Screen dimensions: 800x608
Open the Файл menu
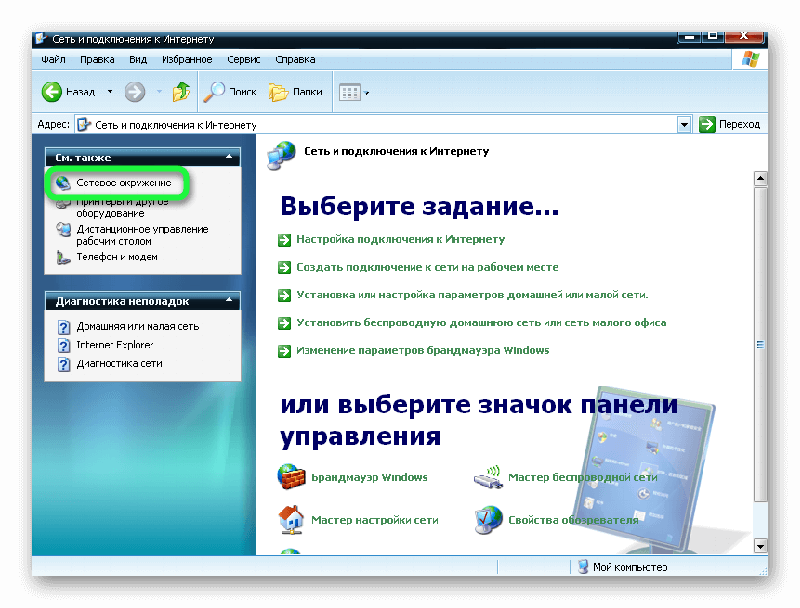pyautogui.click(x=53, y=60)
